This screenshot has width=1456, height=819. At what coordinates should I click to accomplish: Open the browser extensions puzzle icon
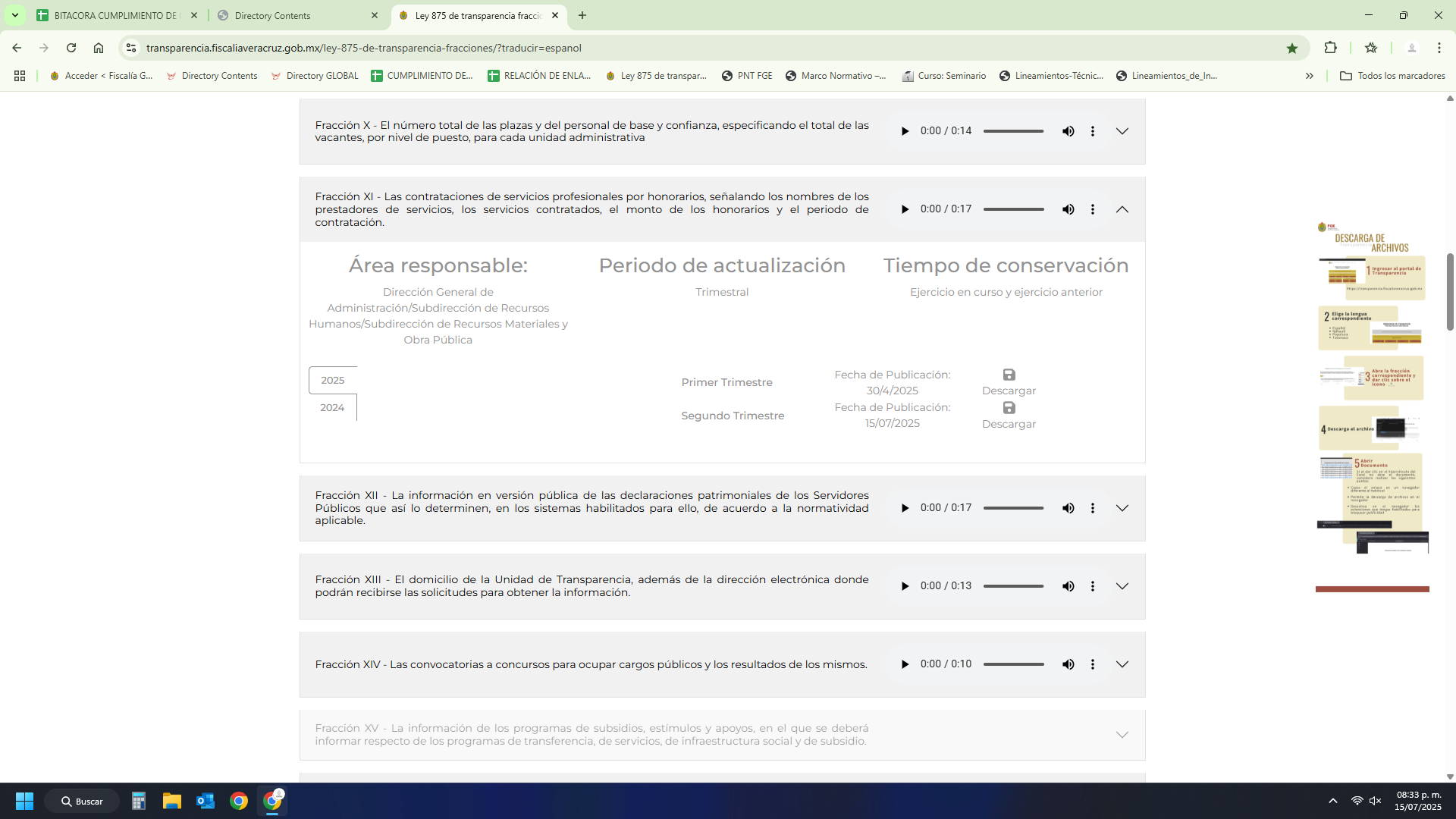click(1330, 48)
